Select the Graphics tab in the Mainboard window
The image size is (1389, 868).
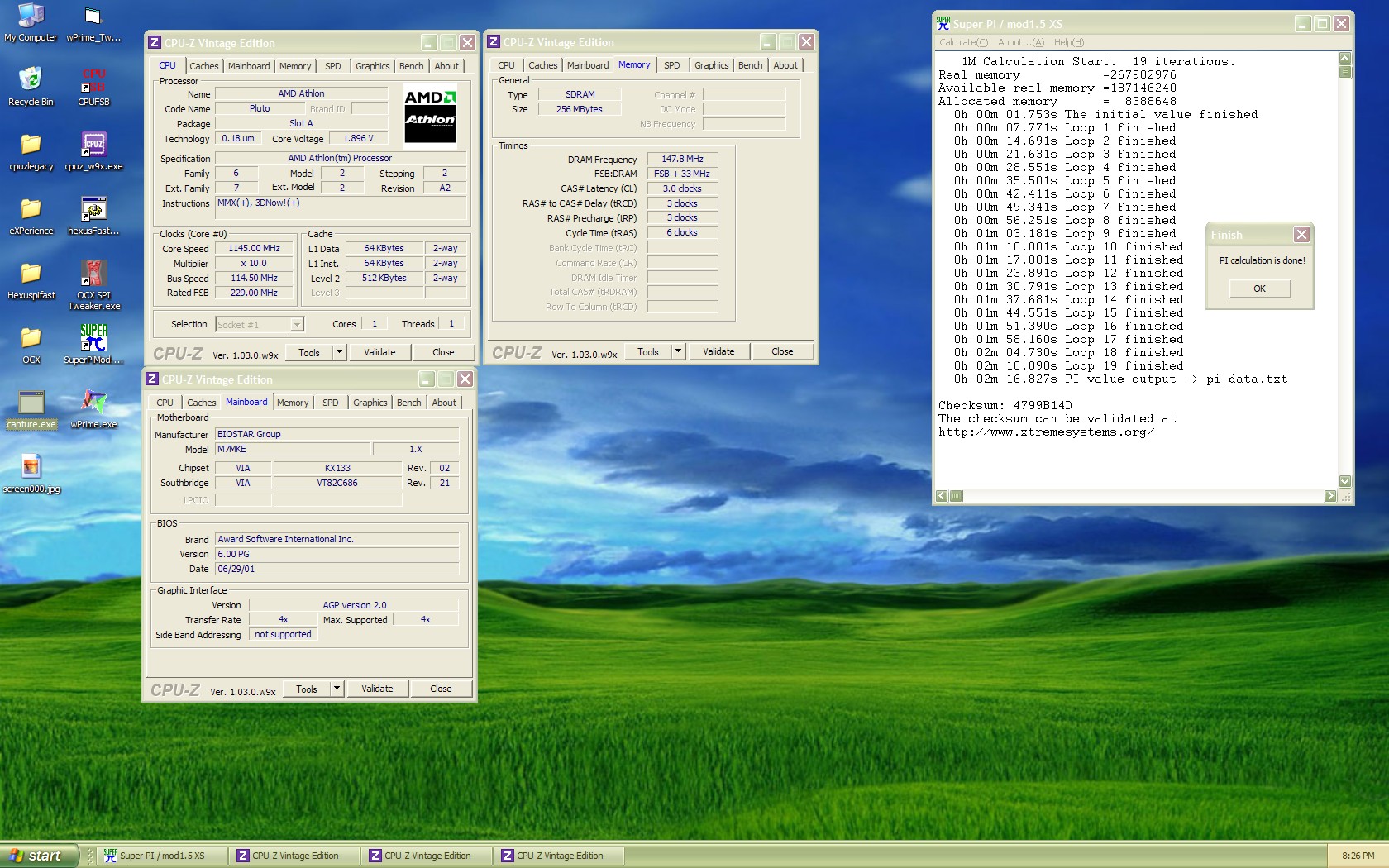(x=370, y=403)
